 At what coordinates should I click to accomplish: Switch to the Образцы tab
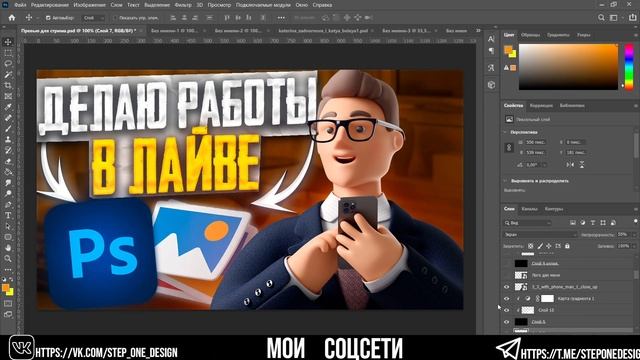[x=530, y=35]
